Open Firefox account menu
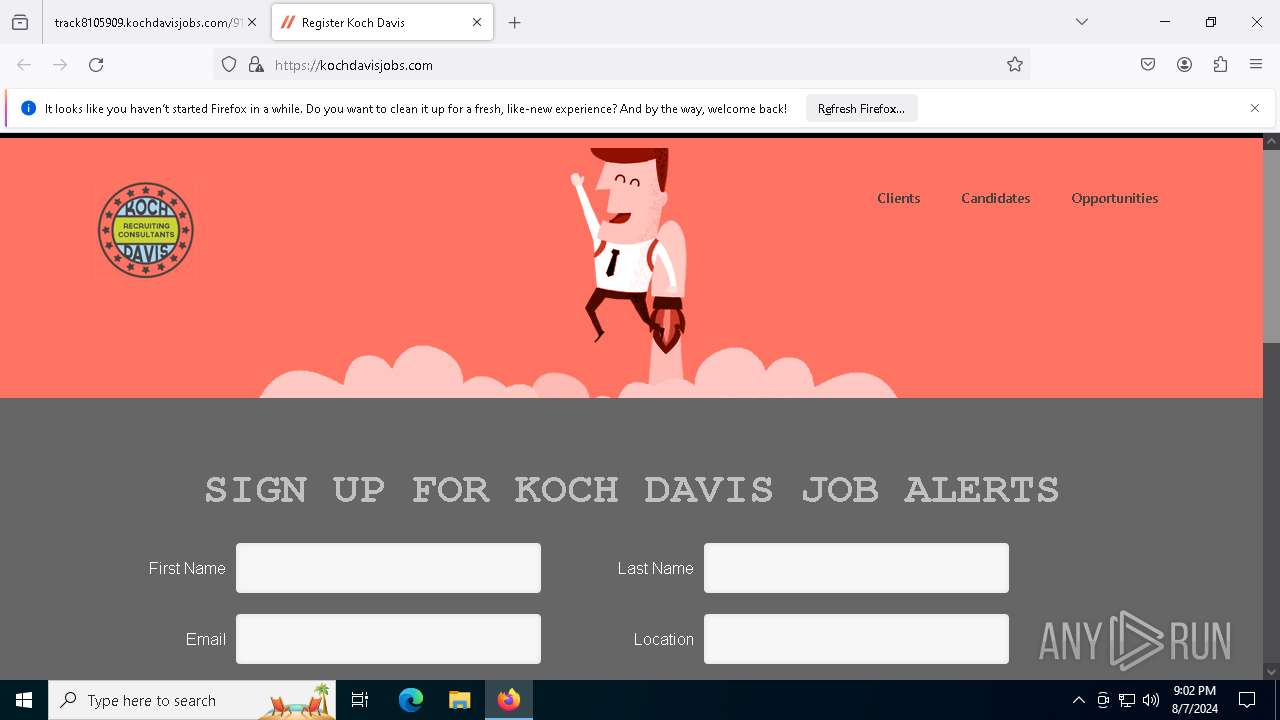Viewport: 1280px width, 720px height. (1184, 65)
